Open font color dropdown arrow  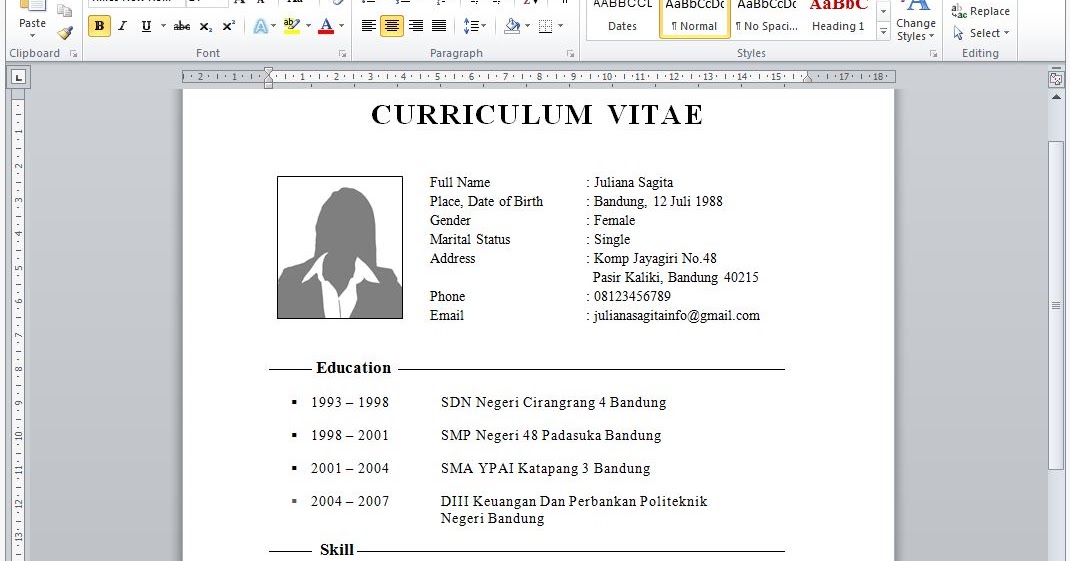(342, 26)
